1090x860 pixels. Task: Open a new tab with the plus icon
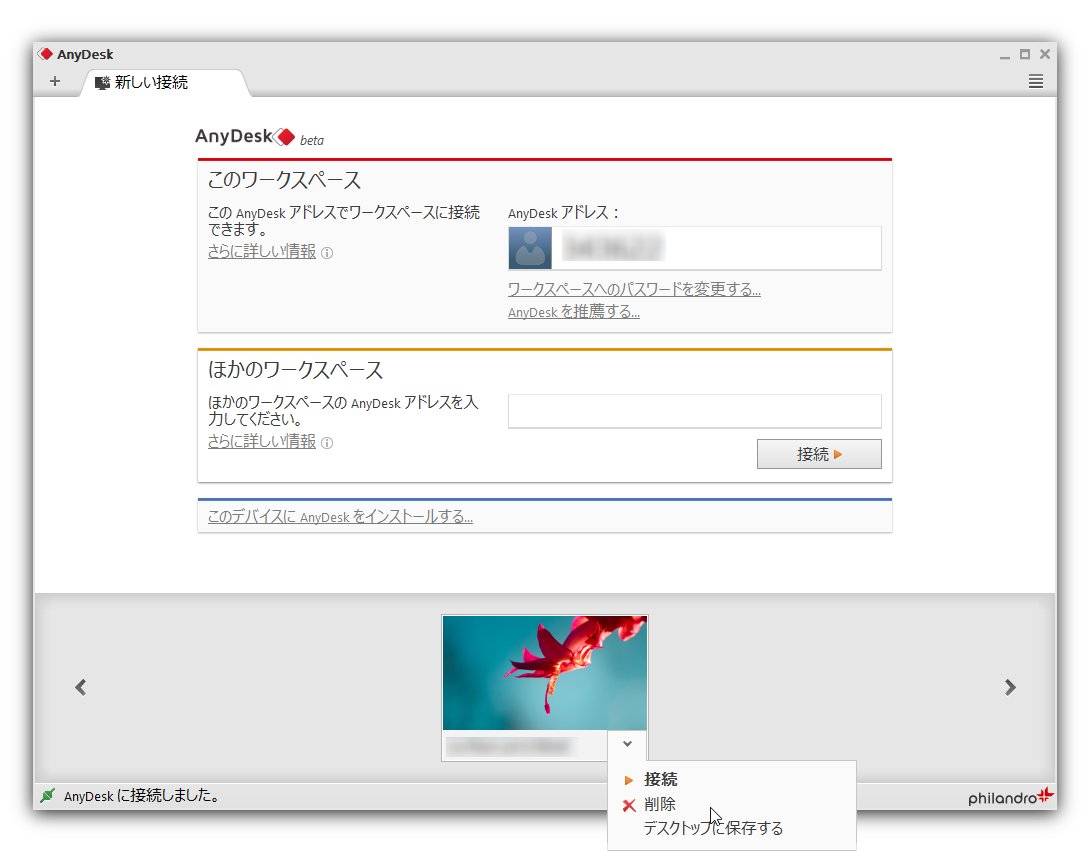pyautogui.click(x=55, y=81)
